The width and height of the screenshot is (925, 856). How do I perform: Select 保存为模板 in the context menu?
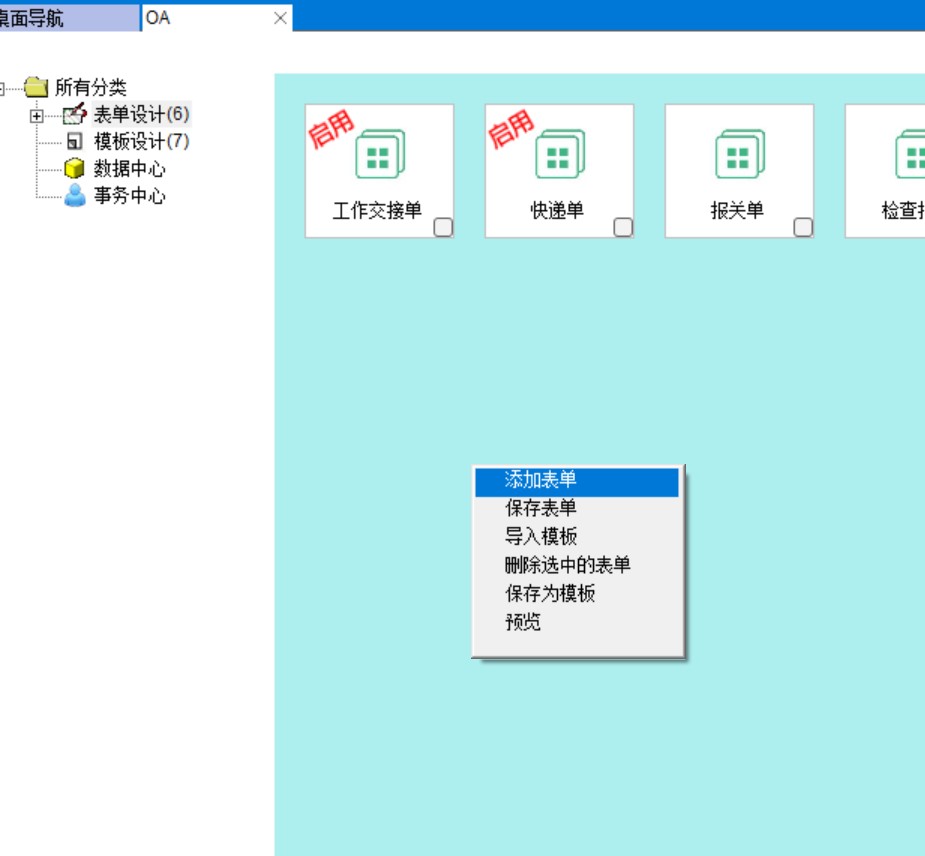pyautogui.click(x=550, y=594)
